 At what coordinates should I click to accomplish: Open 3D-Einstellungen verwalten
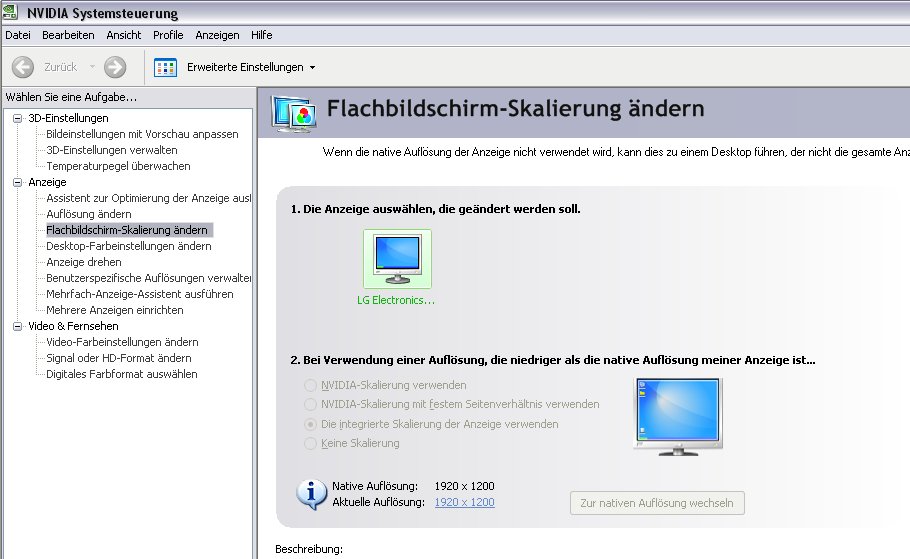tap(112, 150)
